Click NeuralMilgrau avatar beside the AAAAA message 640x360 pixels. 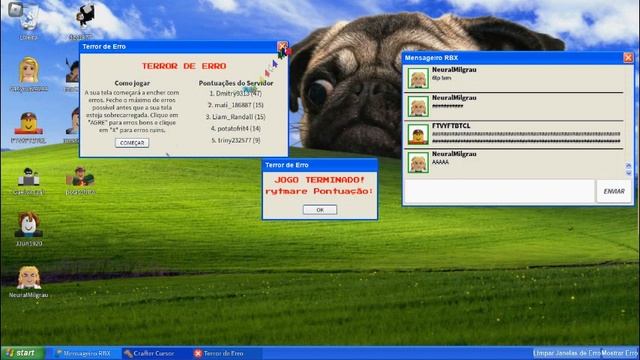point(418,162)
